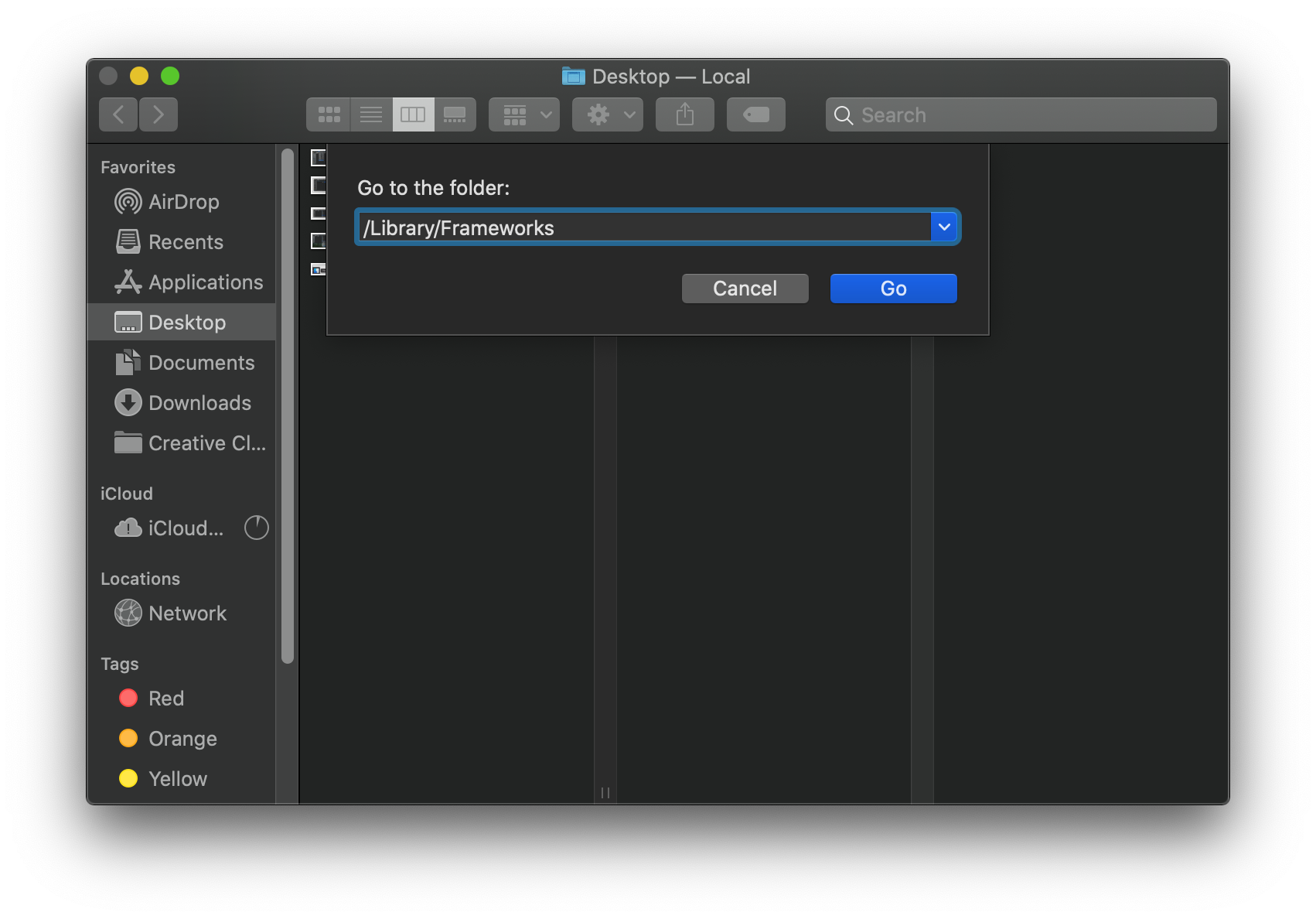Image resolution: width=1316 pixels, height=919 pixels.
Task: Click the sidebar vertical scrollbar
Action: coord(288,406)
